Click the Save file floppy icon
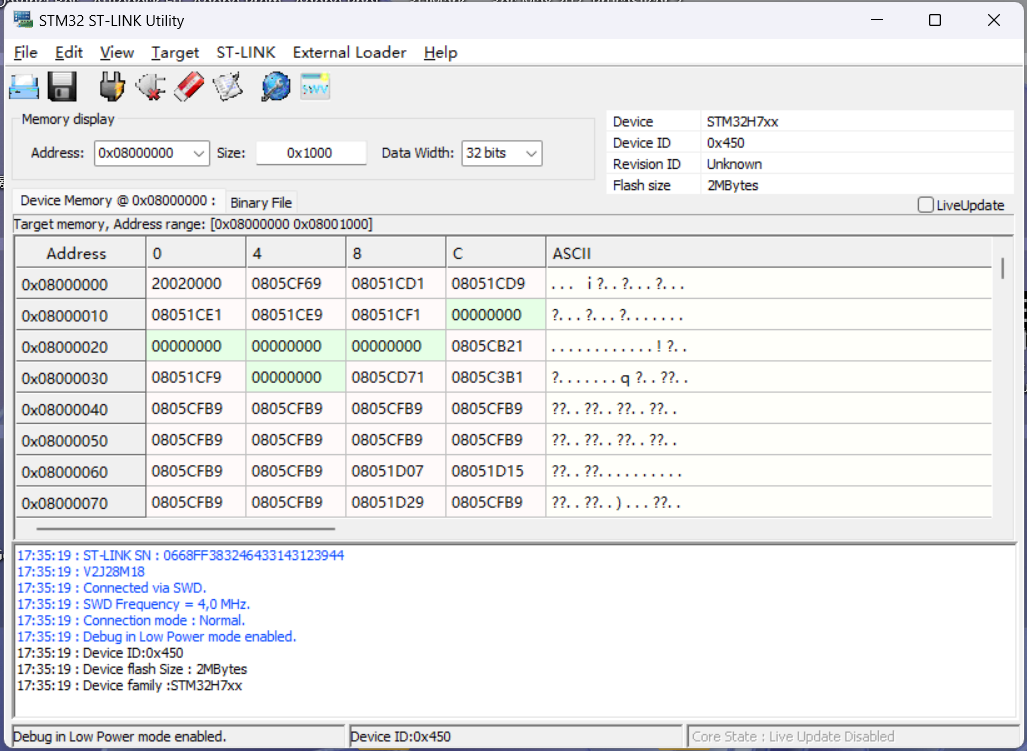The height and width of the screenshot is (751, 1027). pos(62,86)
